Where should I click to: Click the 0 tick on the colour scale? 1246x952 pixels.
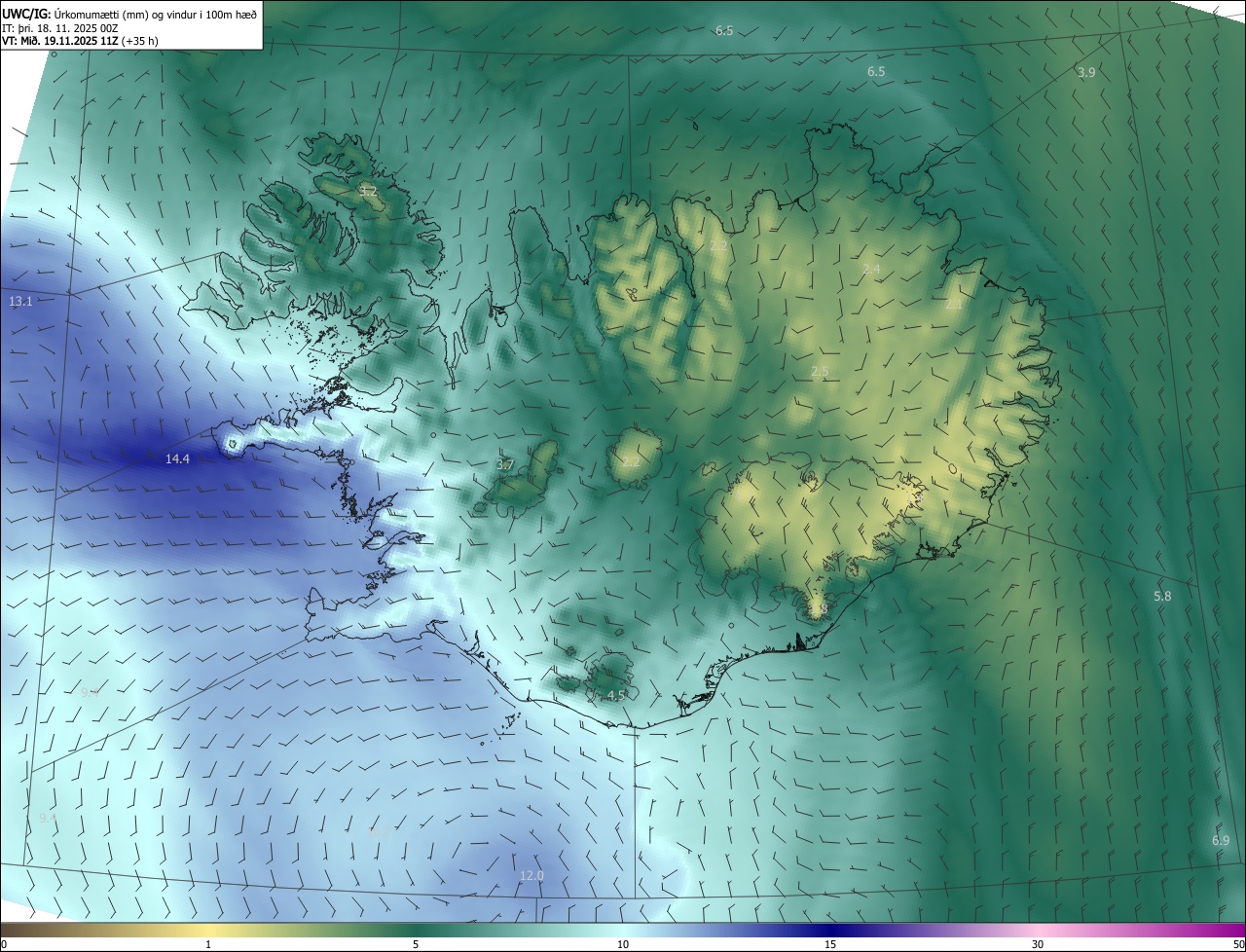tap(4, 944)
